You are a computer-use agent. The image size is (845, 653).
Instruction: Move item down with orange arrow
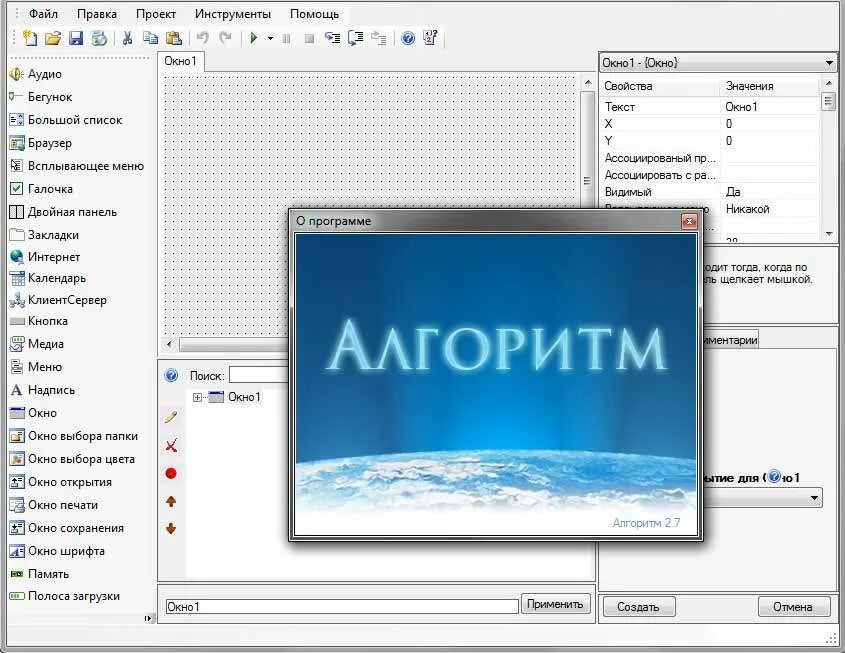coord(171,529)
